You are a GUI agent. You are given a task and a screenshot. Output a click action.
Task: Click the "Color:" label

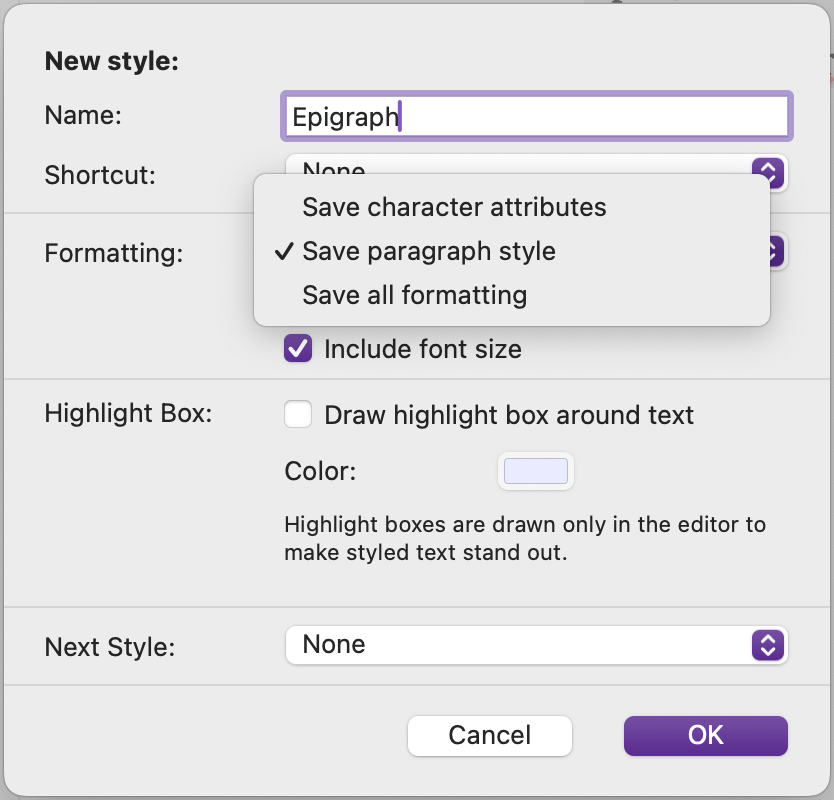coord(320,471)
